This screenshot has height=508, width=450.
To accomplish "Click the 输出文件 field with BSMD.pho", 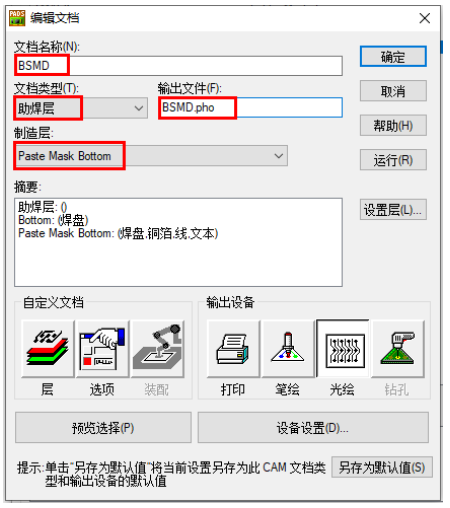I will [x=250, y=108].
